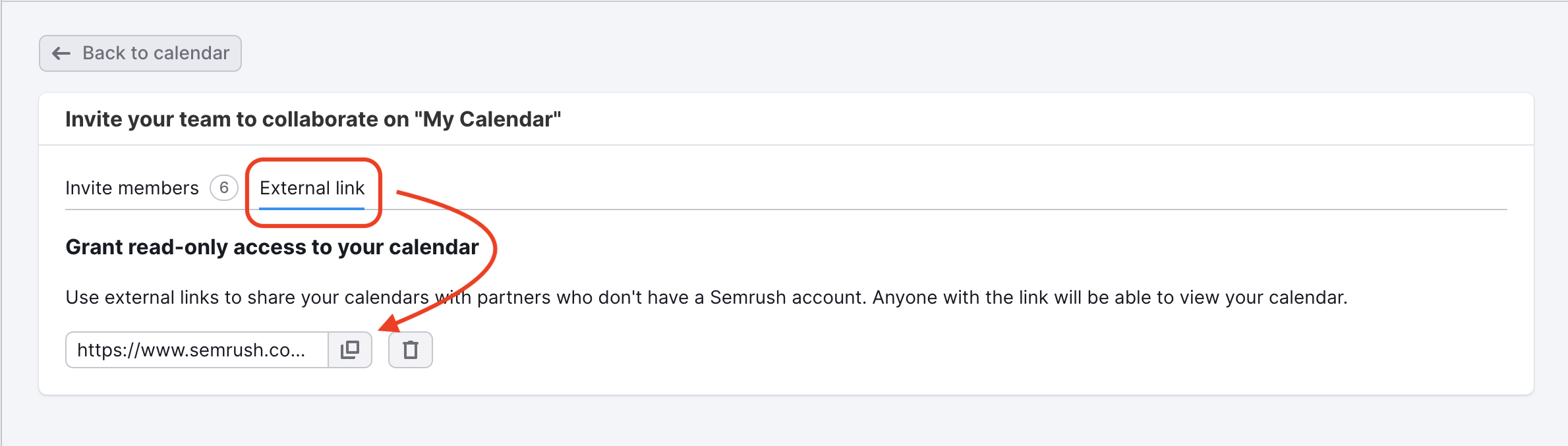Viewport: 1568px width, 446px height.
Task: Click "Anyone with the link" sentence
Action: pyautogui.click(x=1110, y=298)
